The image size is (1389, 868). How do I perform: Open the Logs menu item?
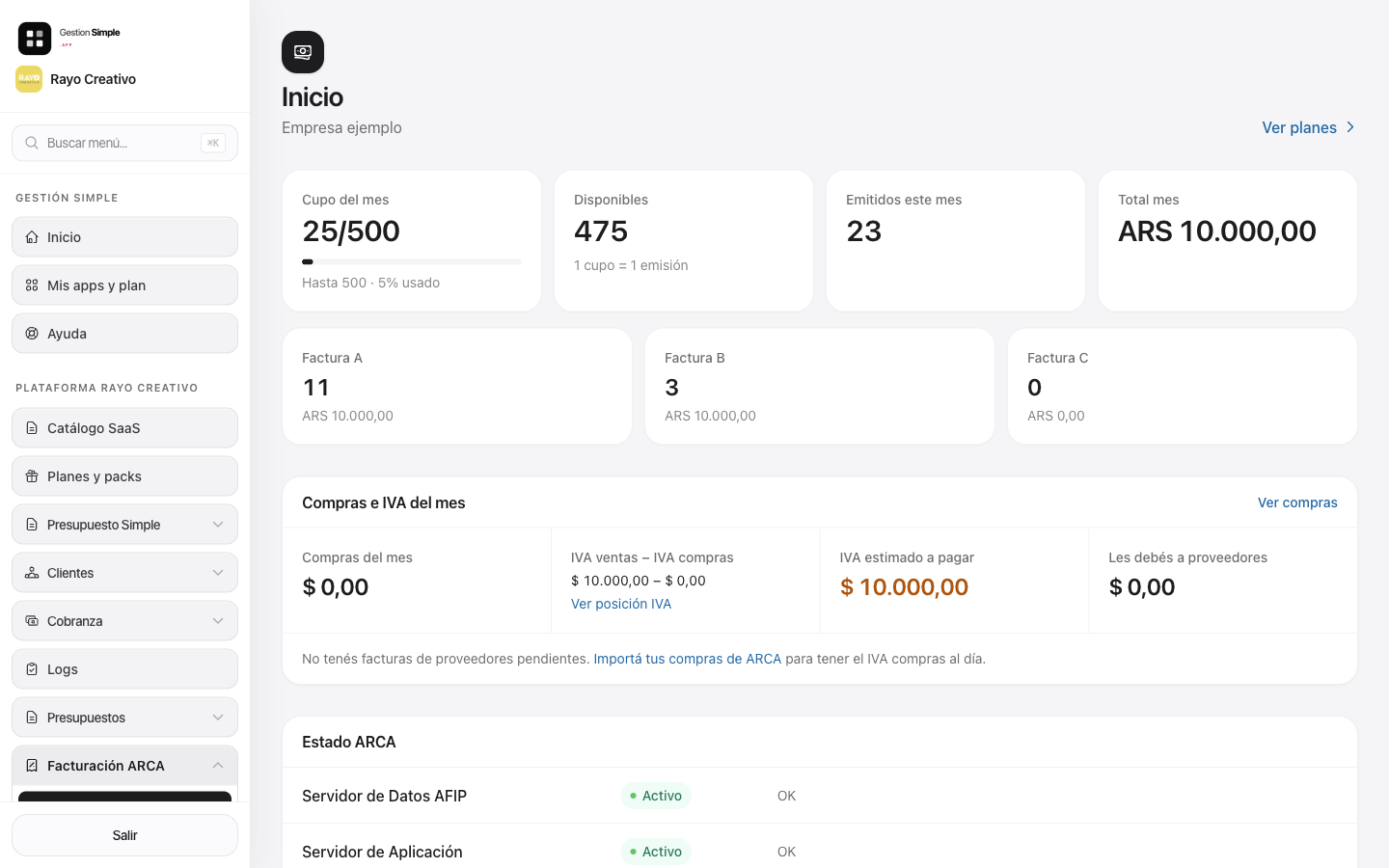[x=125, y=669]
